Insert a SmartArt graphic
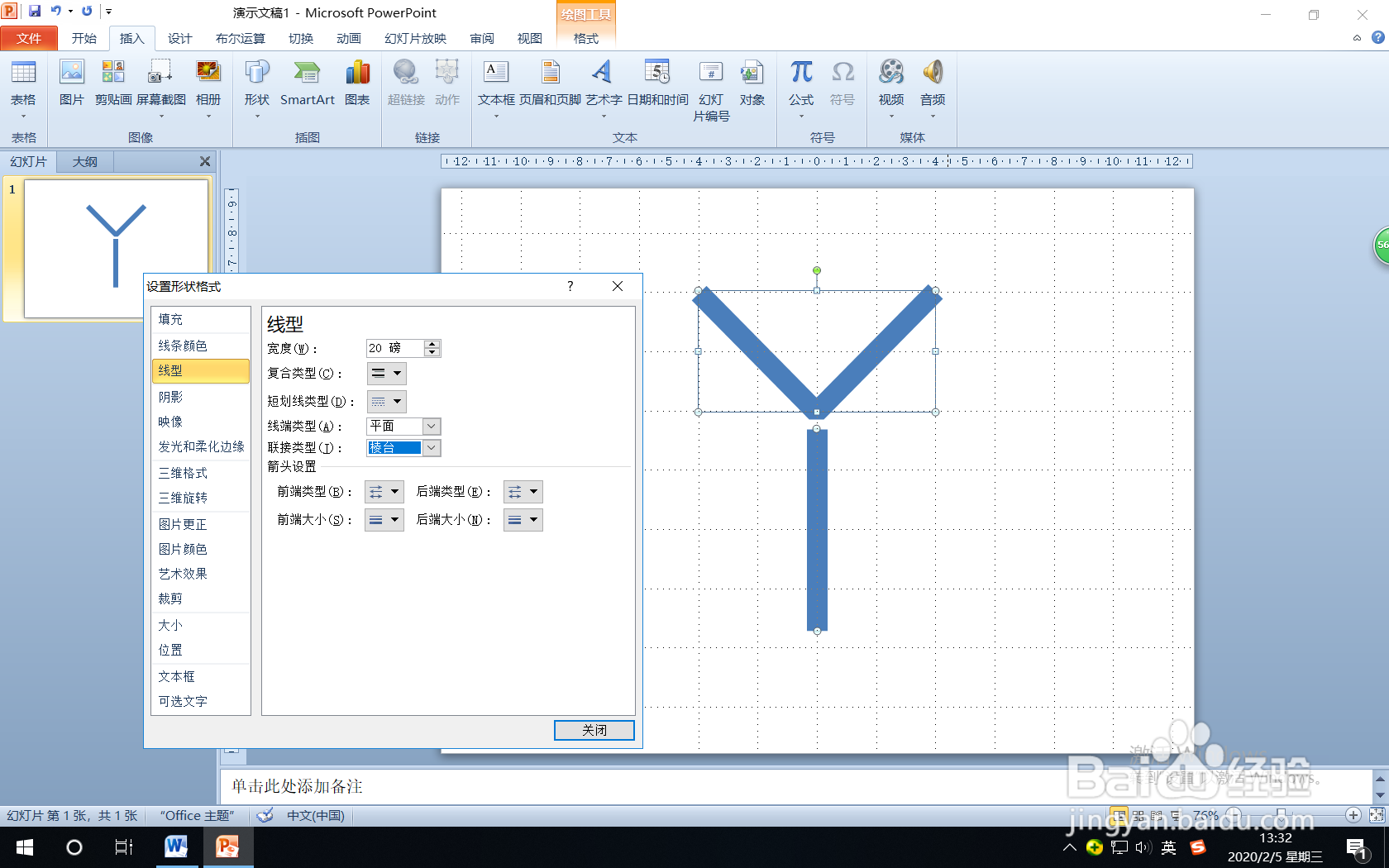 pyautogui.click(x=307, y=86)
